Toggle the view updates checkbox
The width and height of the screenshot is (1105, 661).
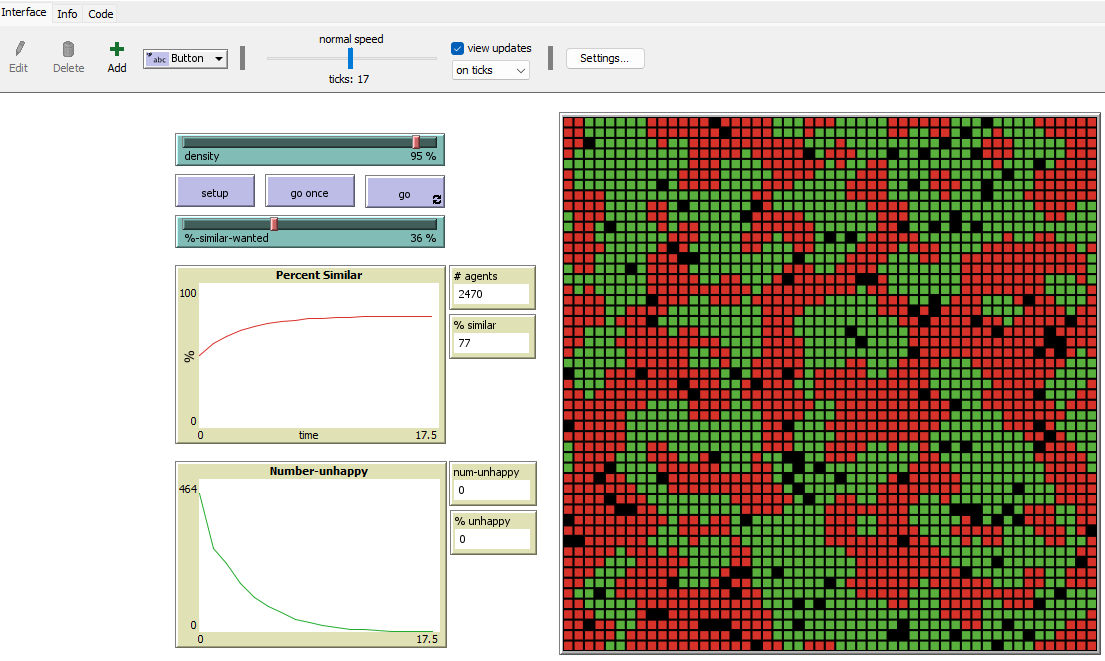(458, 48)
